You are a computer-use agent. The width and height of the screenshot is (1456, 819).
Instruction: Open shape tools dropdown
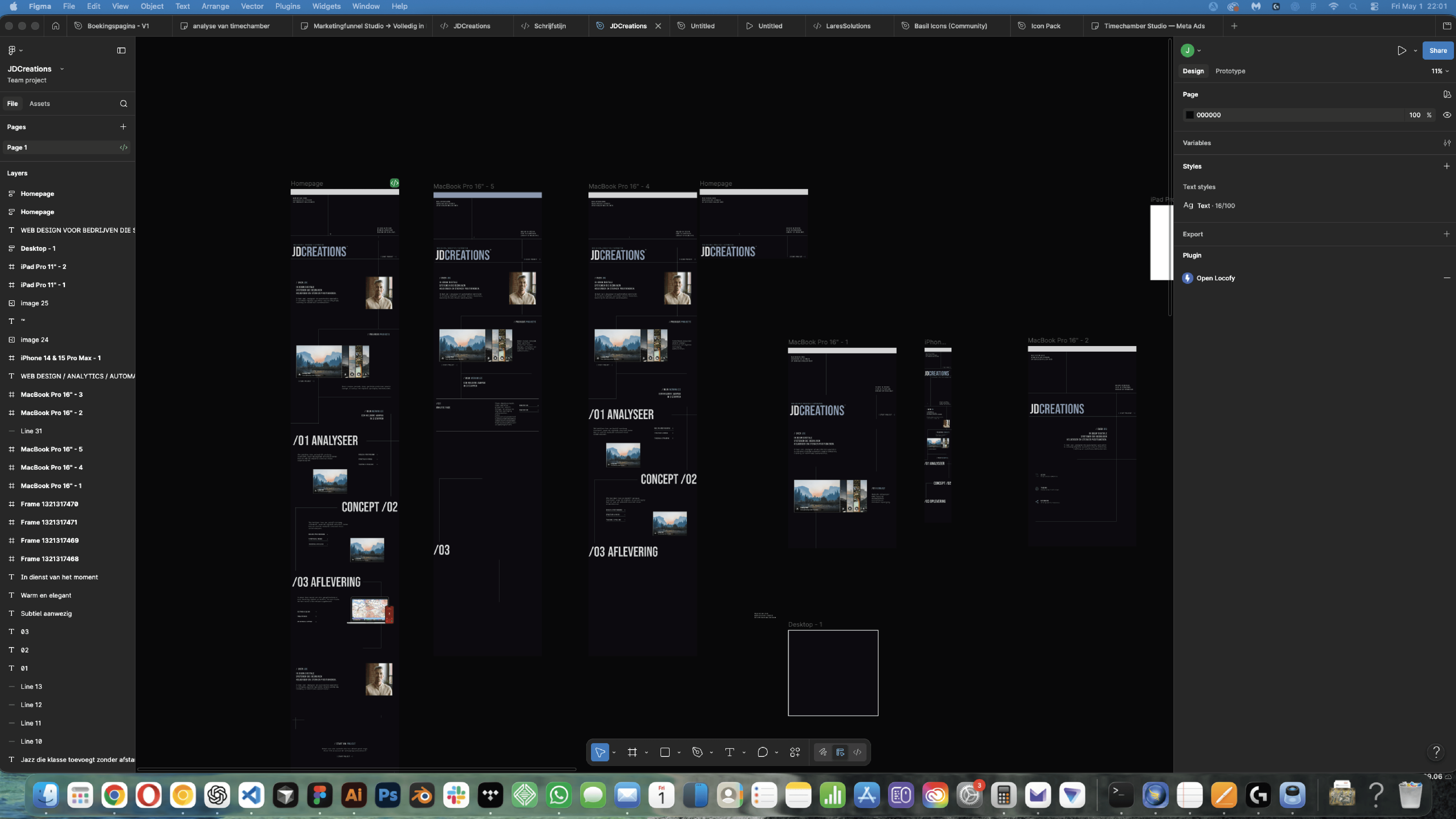click(679, 753)
